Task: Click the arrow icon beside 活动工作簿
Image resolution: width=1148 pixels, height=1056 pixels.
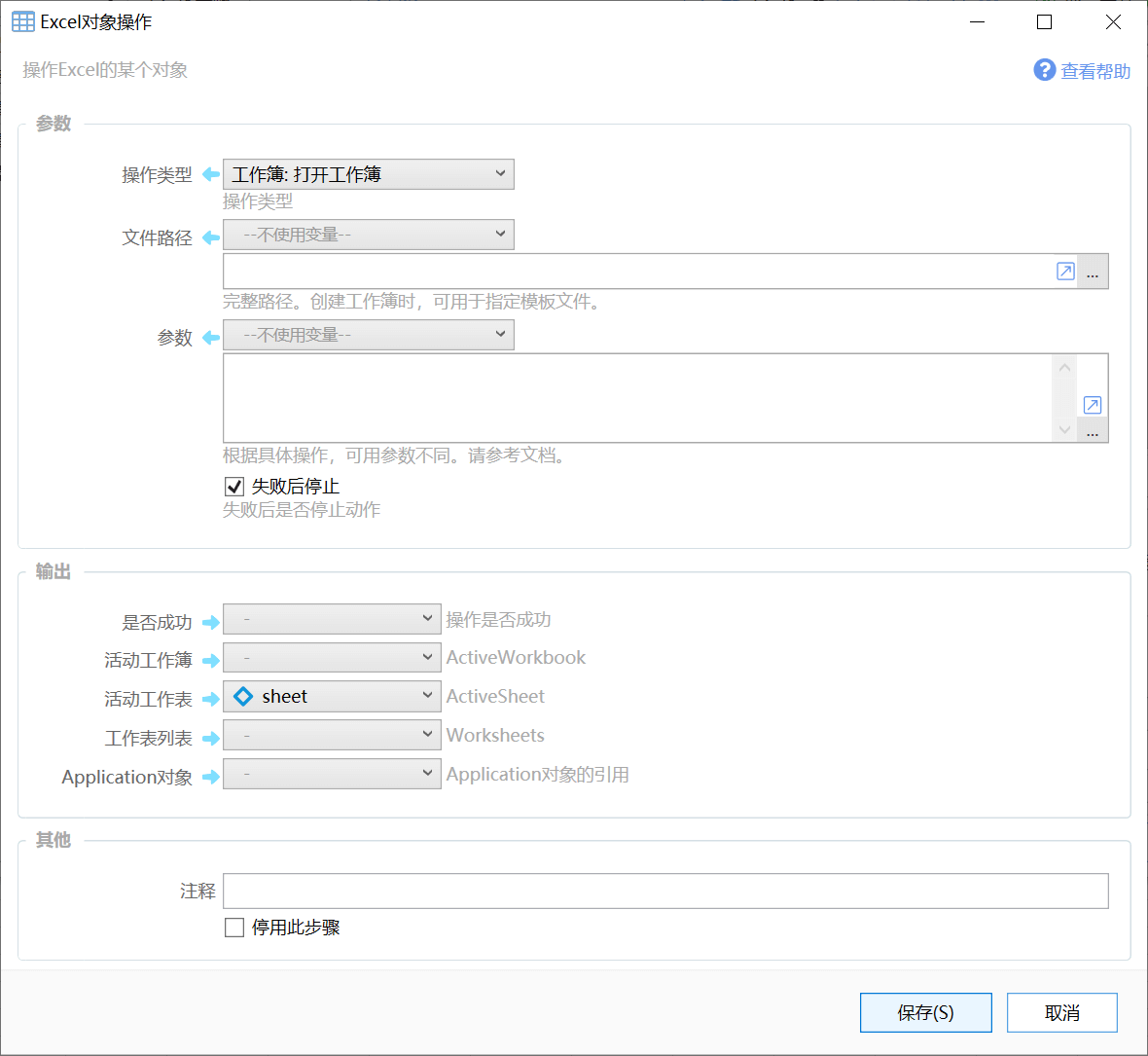Action: pyautogui.click(x=211, y=661)
